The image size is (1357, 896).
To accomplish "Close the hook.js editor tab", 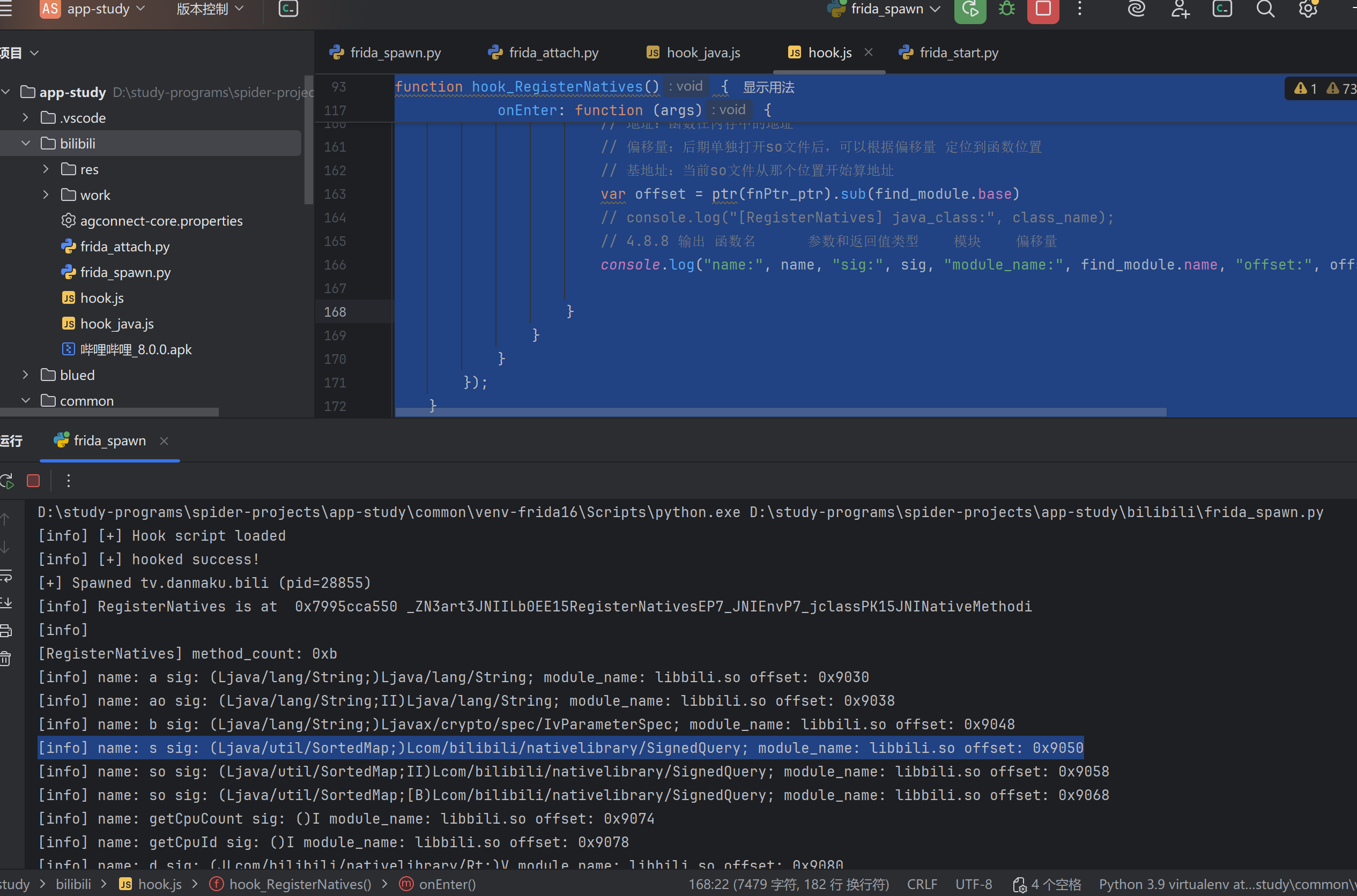I will click(x=868, y=52).
